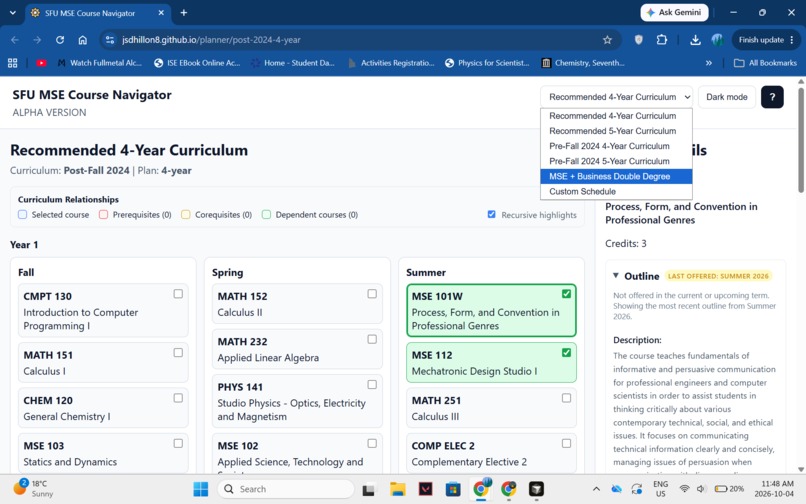The image size is (806, 504).
Task: Click the Windows taskbar Search box
Action: tap(285, 489)
